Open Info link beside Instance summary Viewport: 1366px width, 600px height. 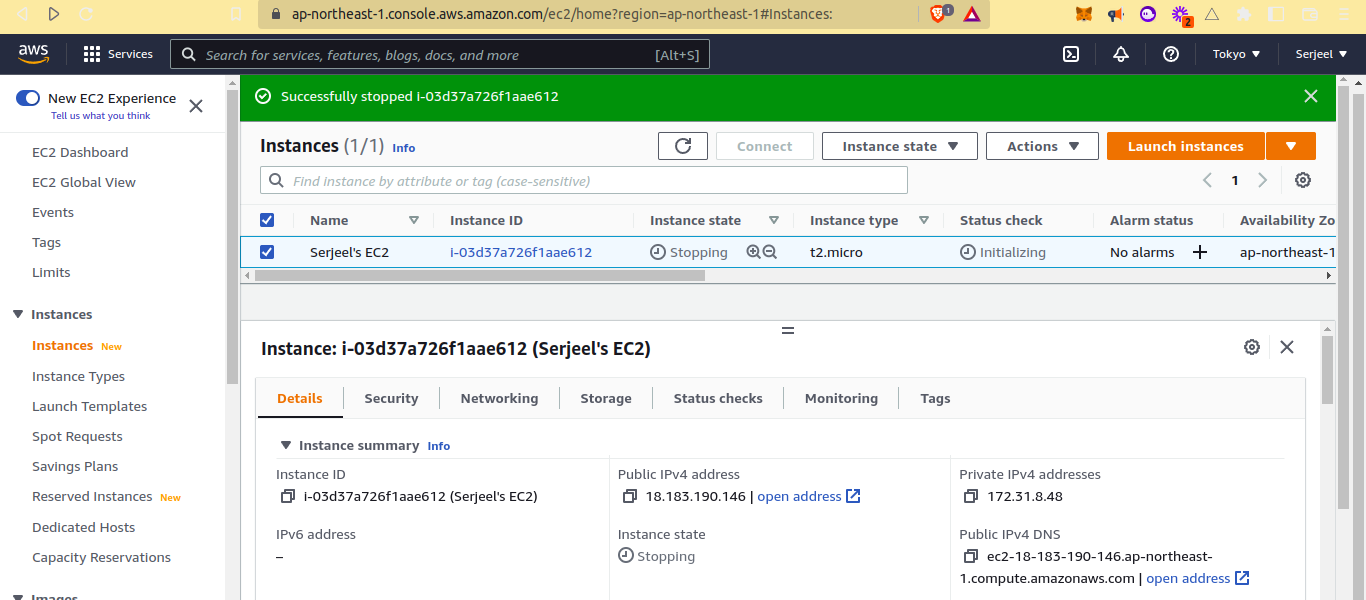click(439, 446)
